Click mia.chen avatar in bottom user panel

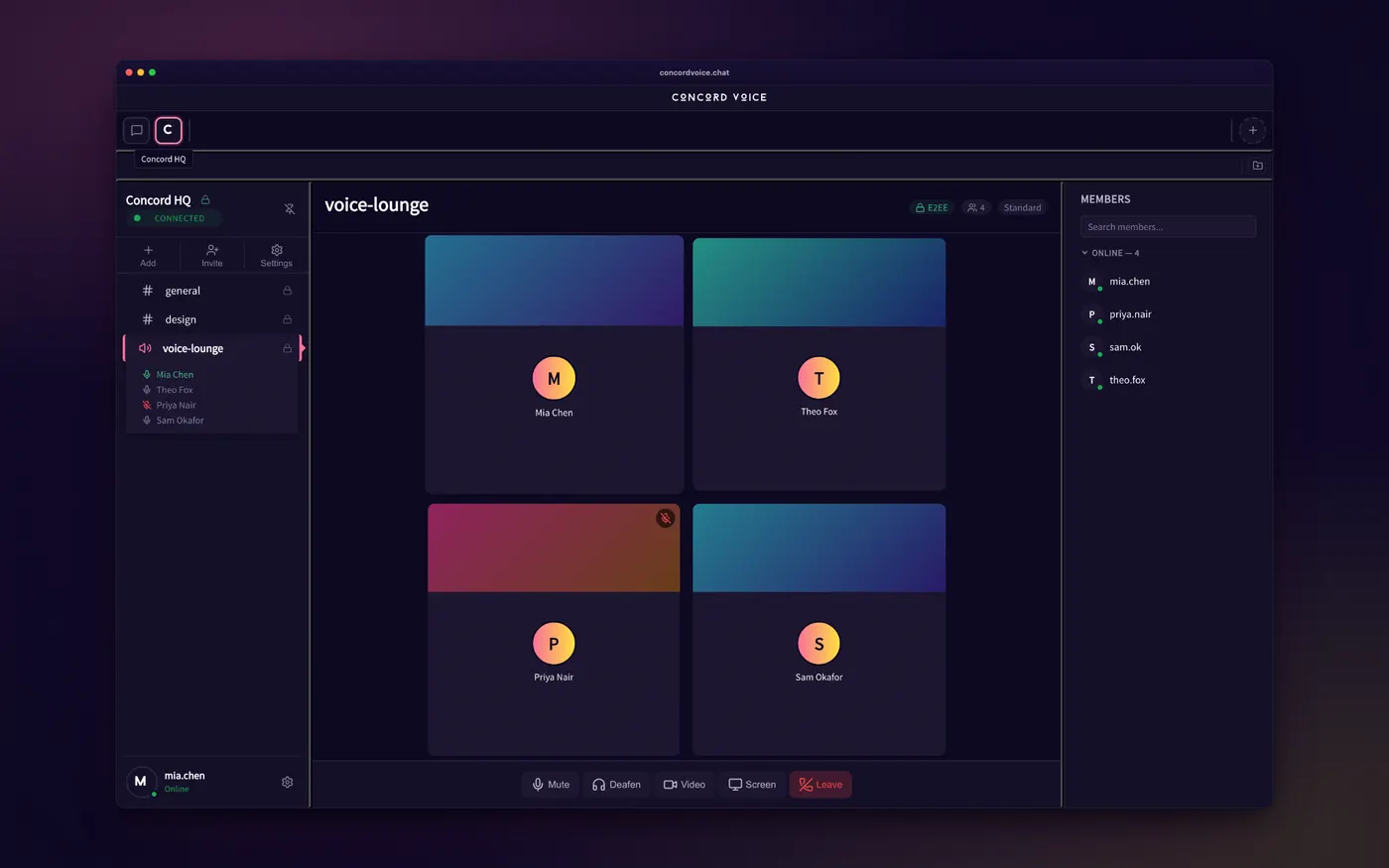coord(141,782)
